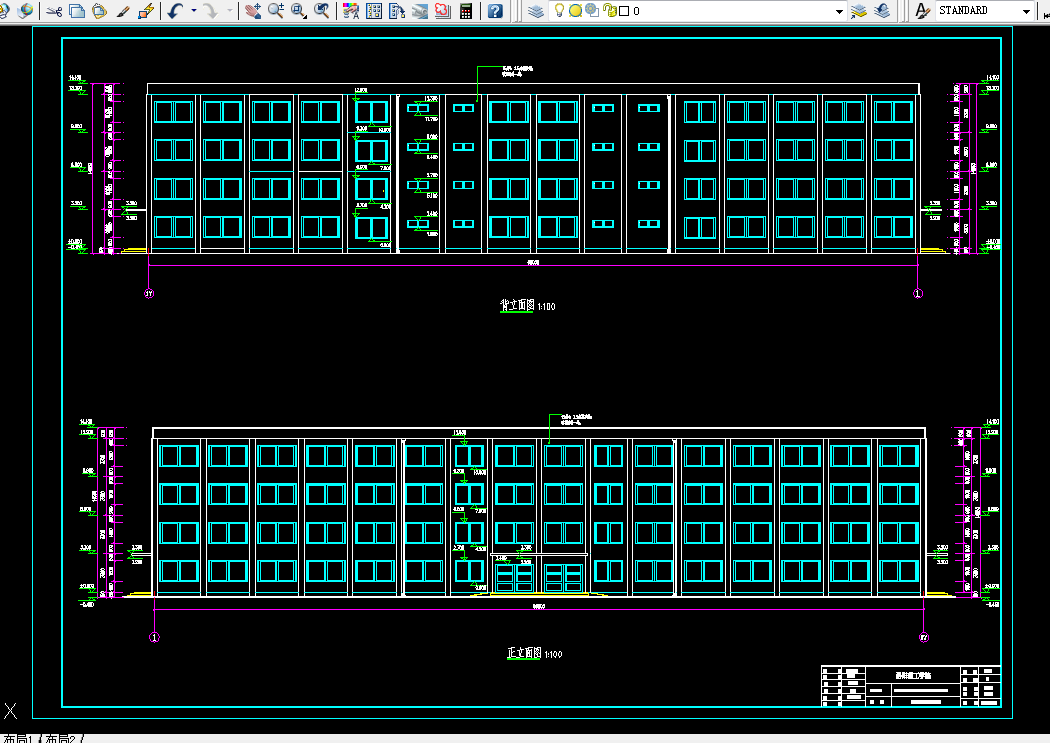Click the Publish to Web globe icon
This screenshot has width=1050, height=743.
point(25,10)
